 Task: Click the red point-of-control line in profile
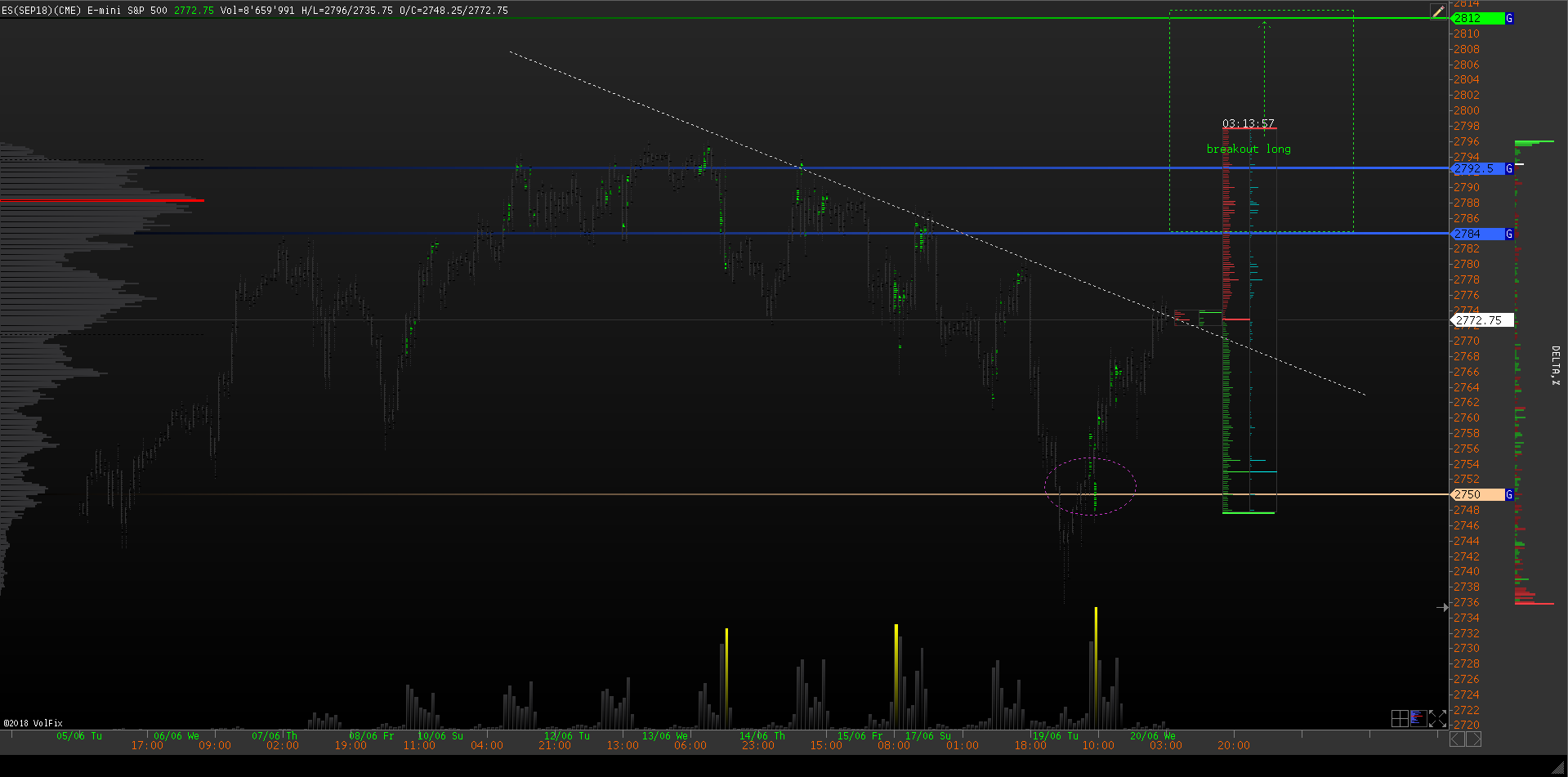[102, 200]
